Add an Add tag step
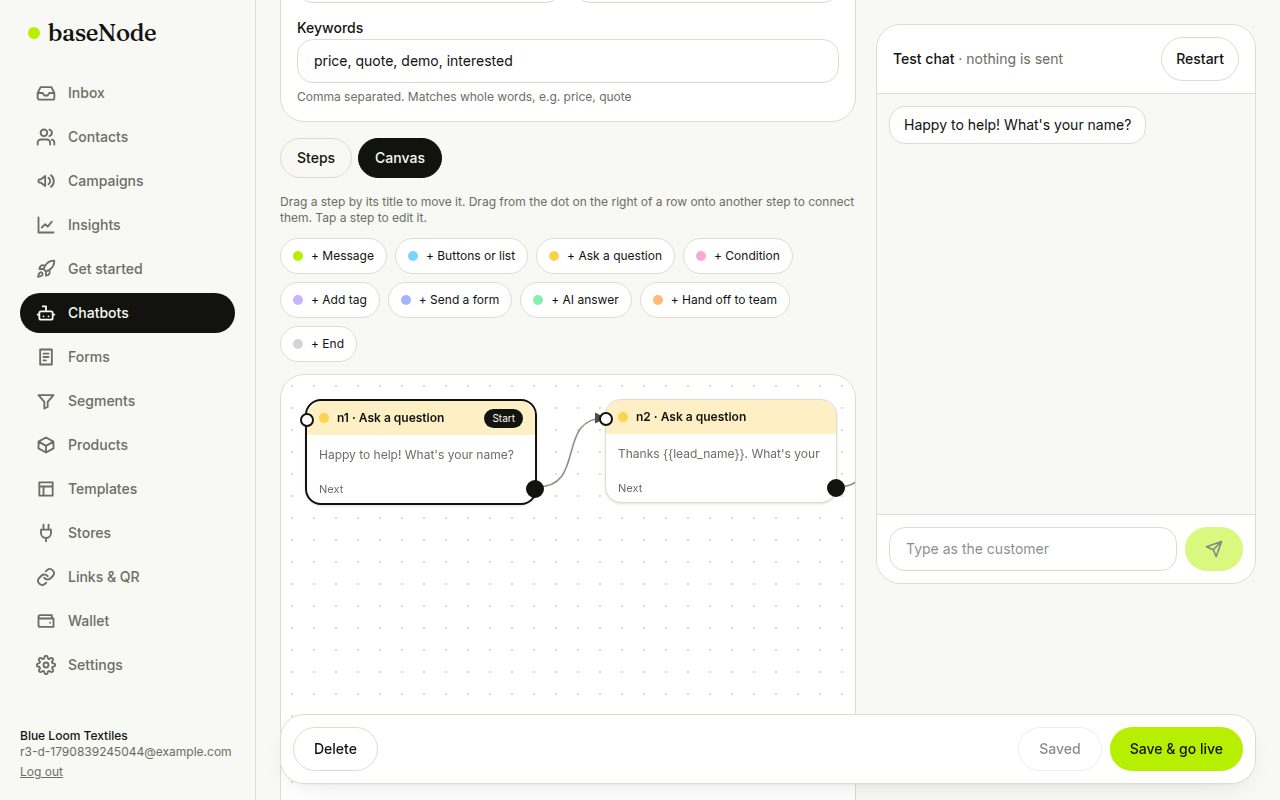Screen dimensions: 1280x800 pyautogui.click(x=330, y=300)
